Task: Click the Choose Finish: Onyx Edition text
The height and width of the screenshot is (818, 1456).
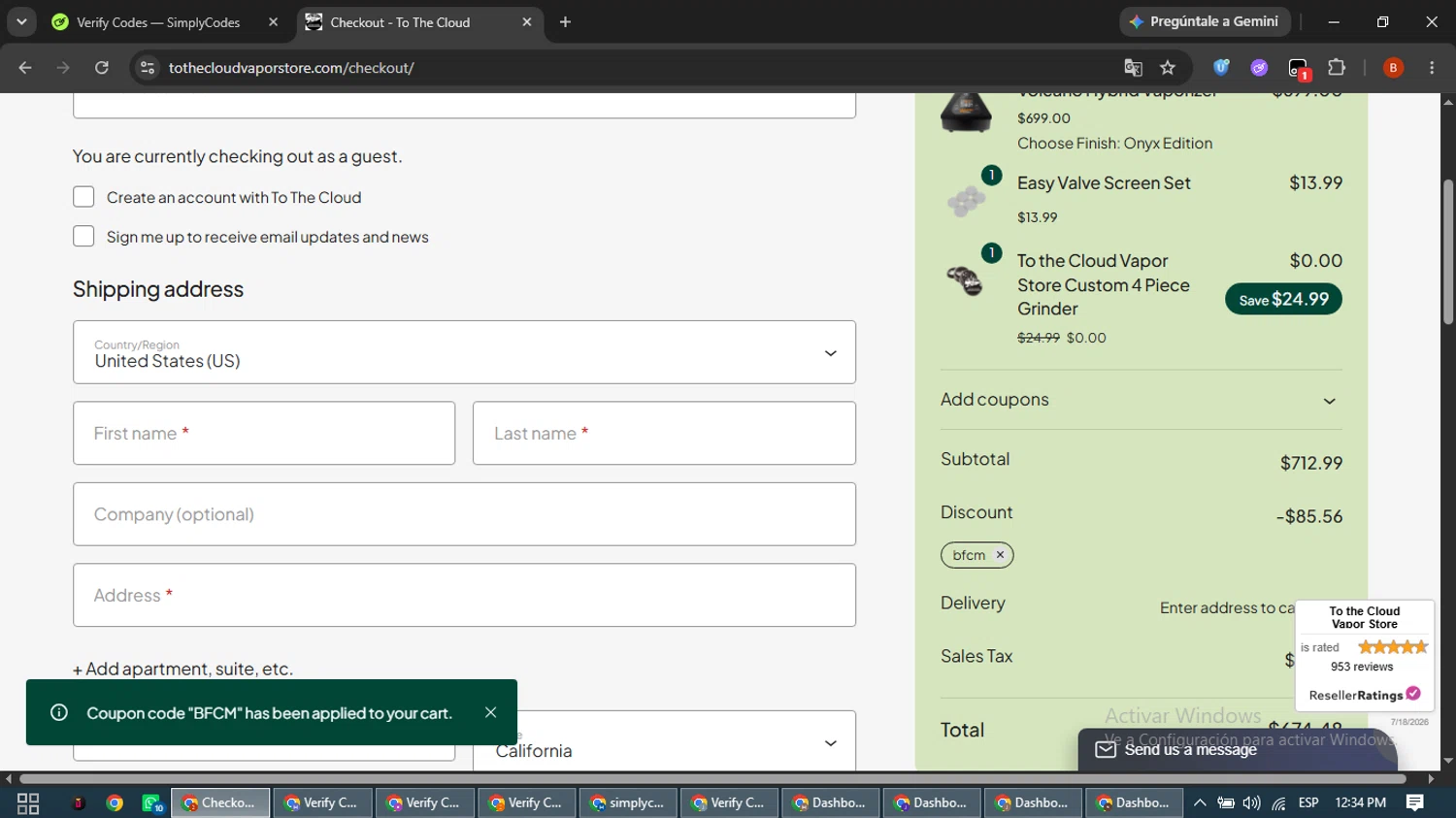Action: [1114, 144]
